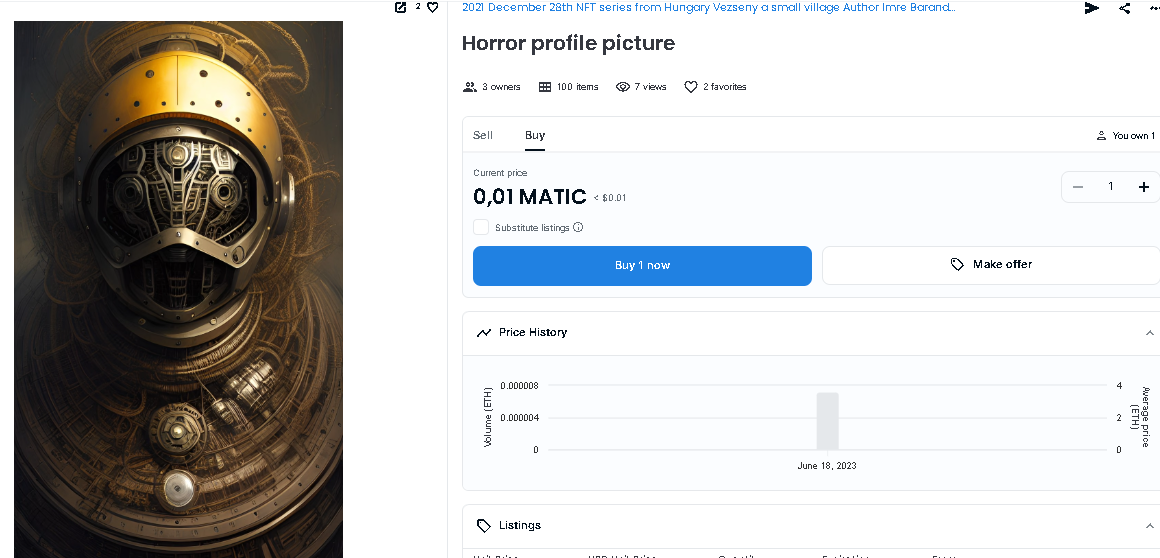
Task: Enable the Substitute listings checkbox
Action: [481, 227]
